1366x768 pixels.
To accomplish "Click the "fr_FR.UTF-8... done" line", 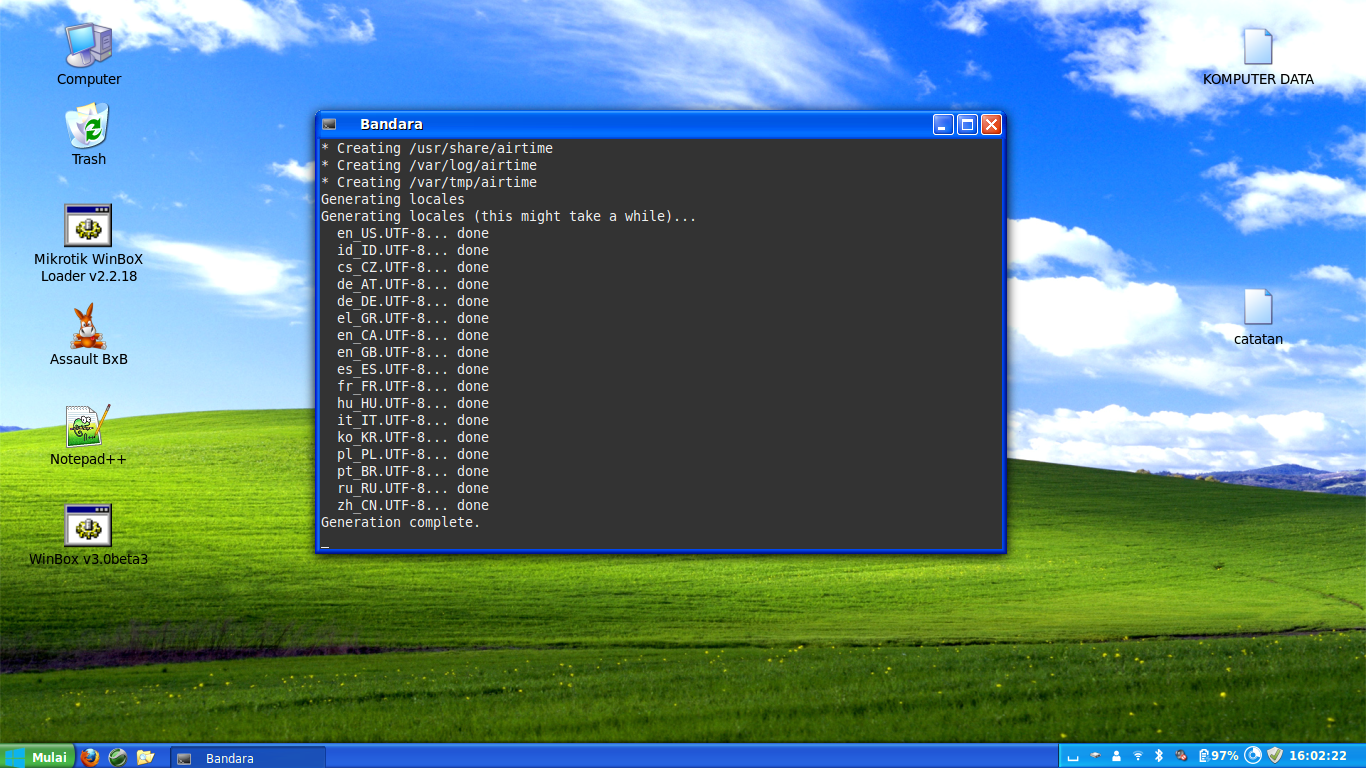I will pyautogui.click(x=413, y=386).
